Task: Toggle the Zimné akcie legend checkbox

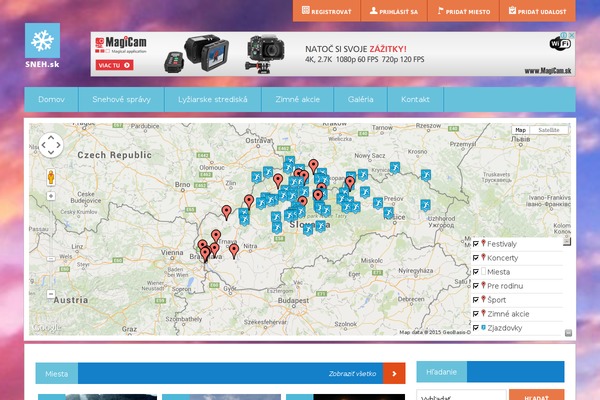Action: (476, 314)
